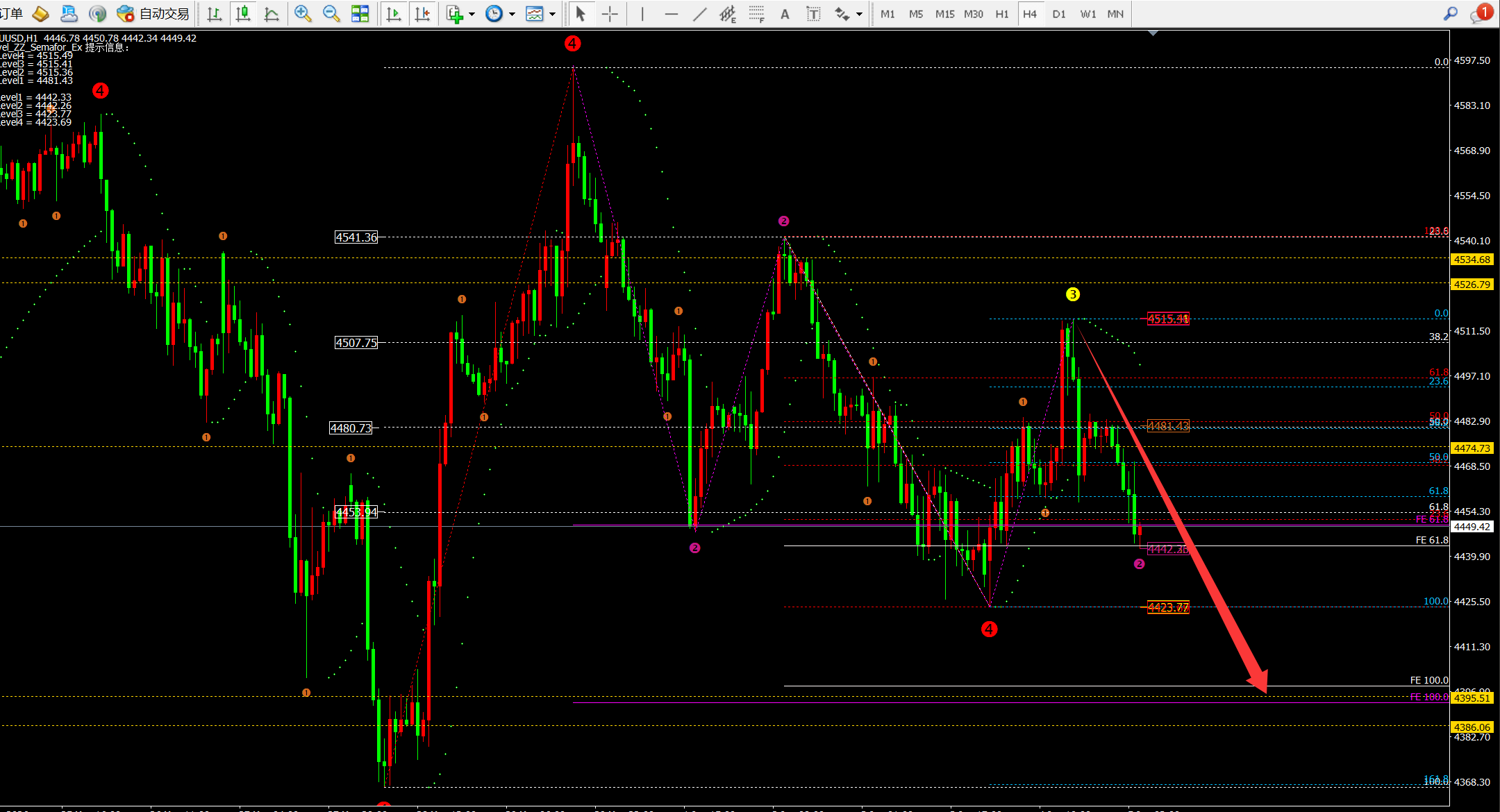
Task: Select the standard cursor tool
Action: point(581,14)
